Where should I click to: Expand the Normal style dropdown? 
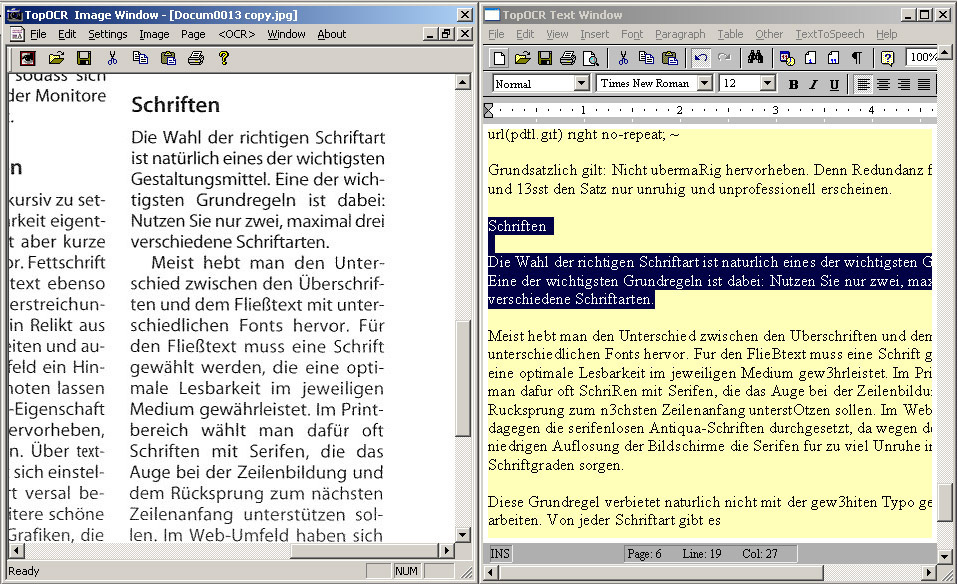click(x=582, y=83)
